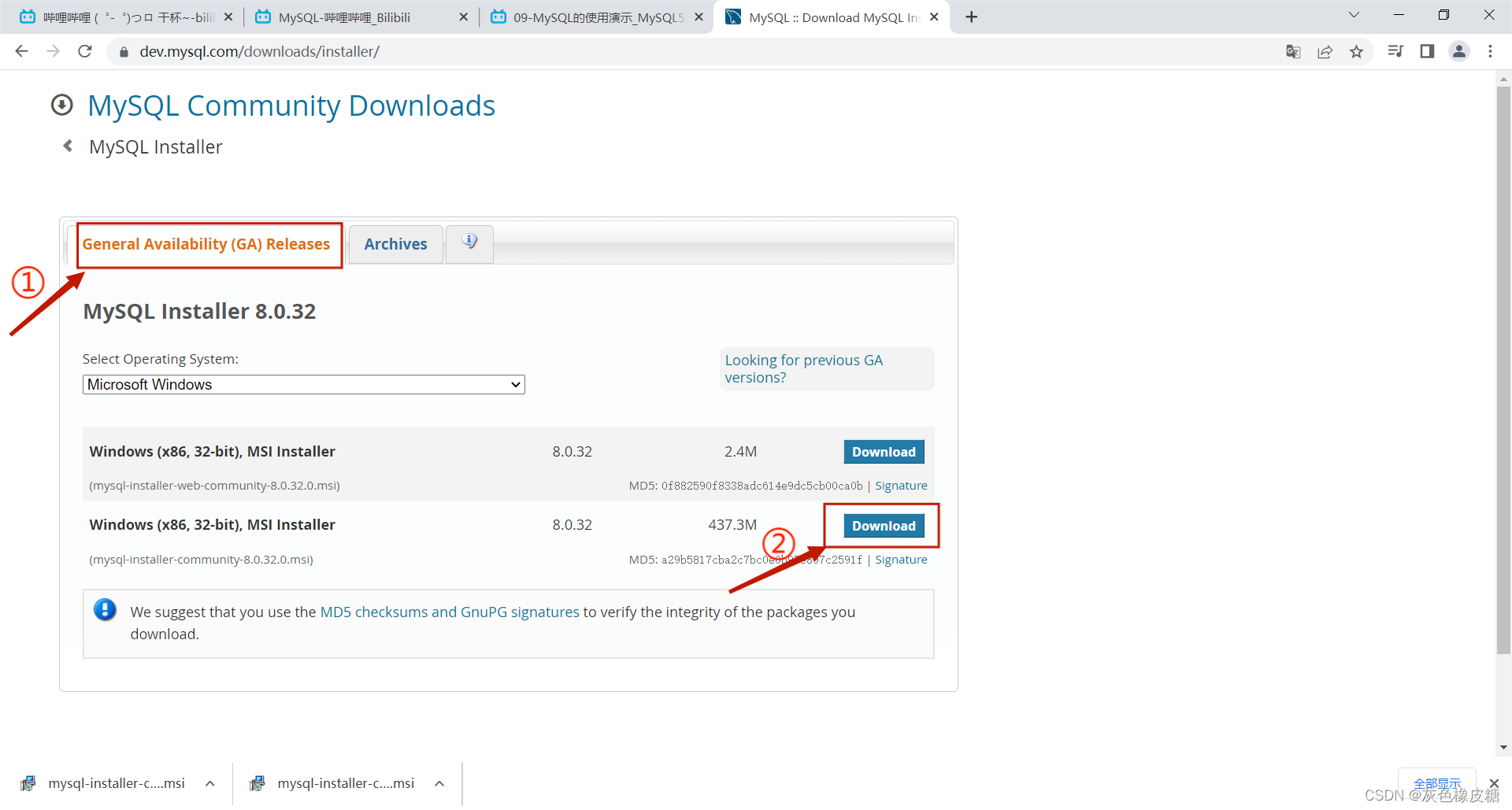
Task: Open MD5 checksums and GnuPG signatures link
Action: click(450, 612)
